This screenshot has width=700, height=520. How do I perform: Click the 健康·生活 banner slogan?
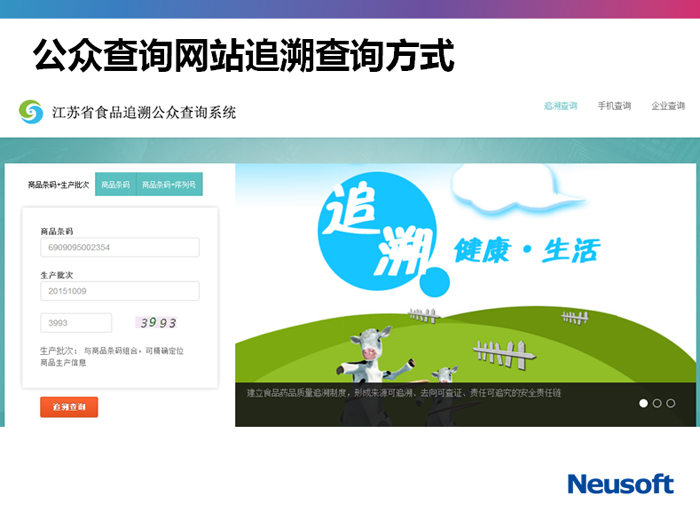coord(527,250)
